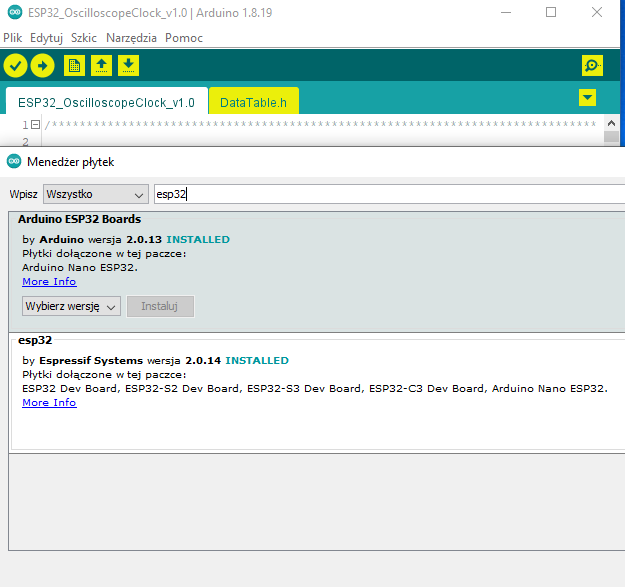Screen dimensions: 625x587
Task: Open the Szkic menu
Action: tap(84, 38)
